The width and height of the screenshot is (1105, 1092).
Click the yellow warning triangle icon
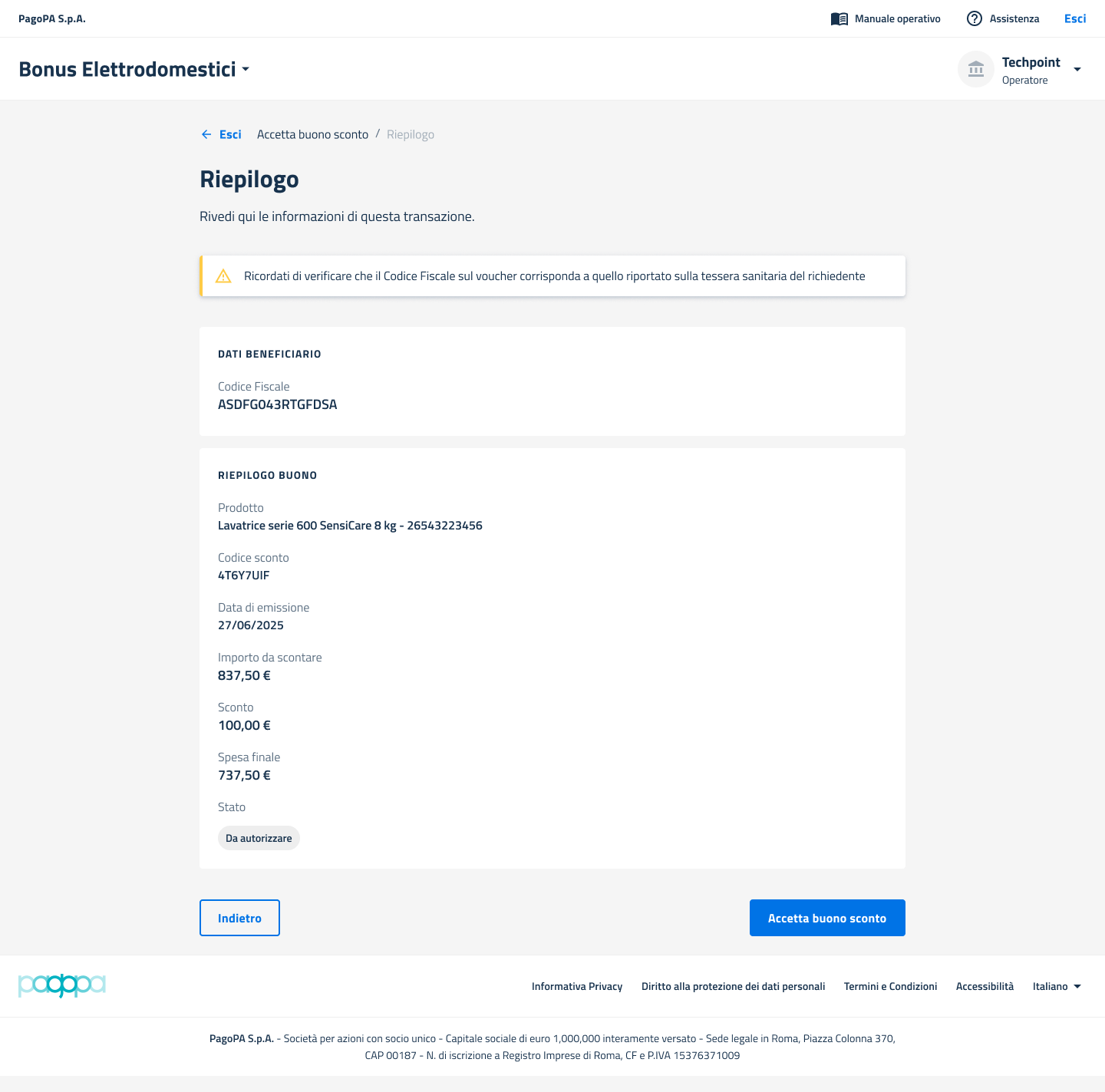pos(223,276)
